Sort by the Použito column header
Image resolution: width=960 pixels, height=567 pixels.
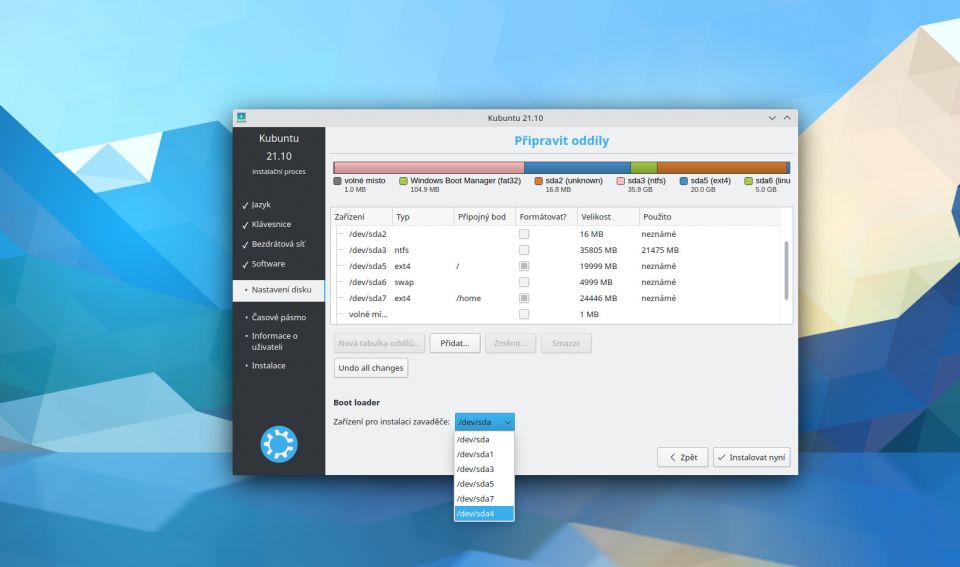(710, 217)
